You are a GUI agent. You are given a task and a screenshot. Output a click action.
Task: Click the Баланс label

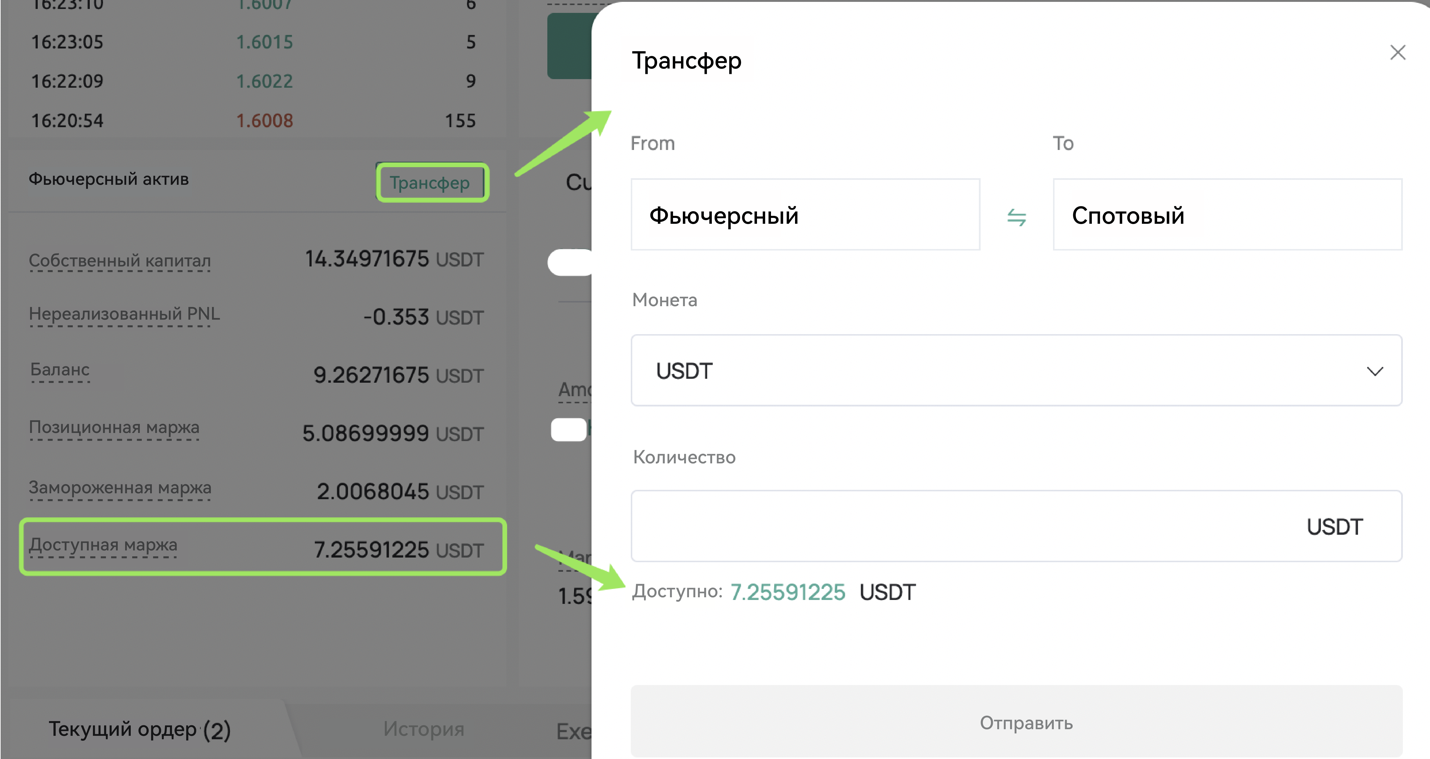[x=60, y=370]
